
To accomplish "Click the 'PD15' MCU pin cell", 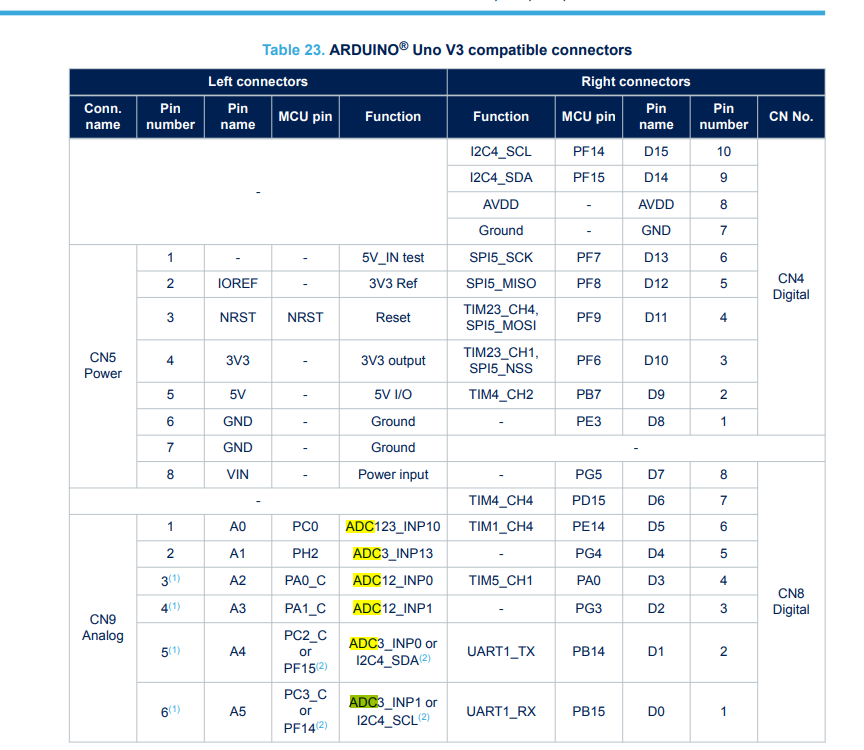I will [588, 500].
